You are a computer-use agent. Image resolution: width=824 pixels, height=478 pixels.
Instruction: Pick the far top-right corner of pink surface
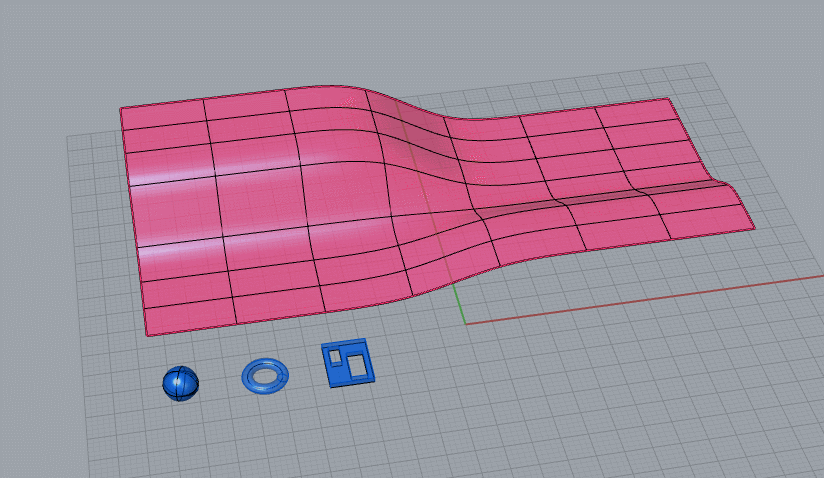669,99
